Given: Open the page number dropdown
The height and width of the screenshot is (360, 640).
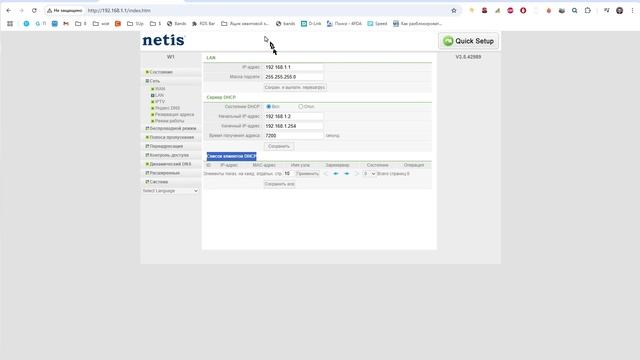Looking at the screenshot, I should (x=369, y=174).
